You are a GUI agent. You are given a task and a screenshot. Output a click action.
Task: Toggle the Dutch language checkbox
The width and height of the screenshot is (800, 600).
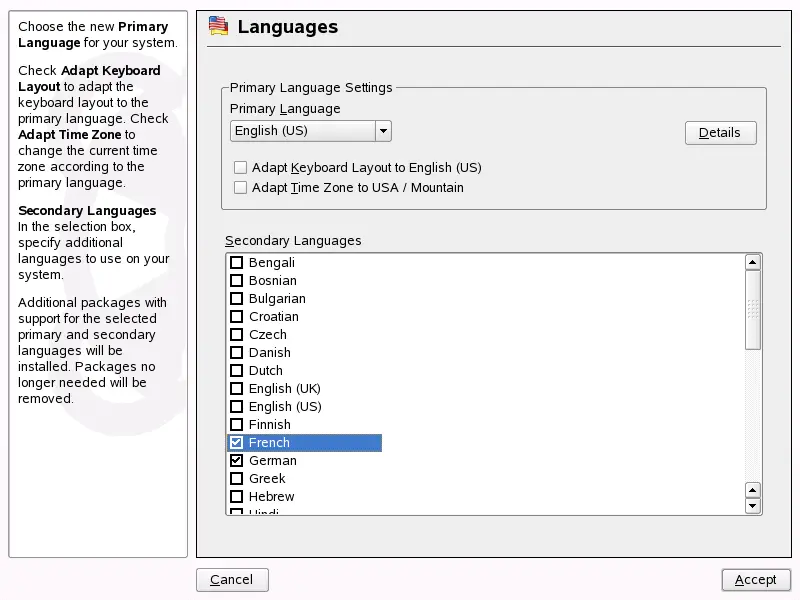click(x=237, y=371)
